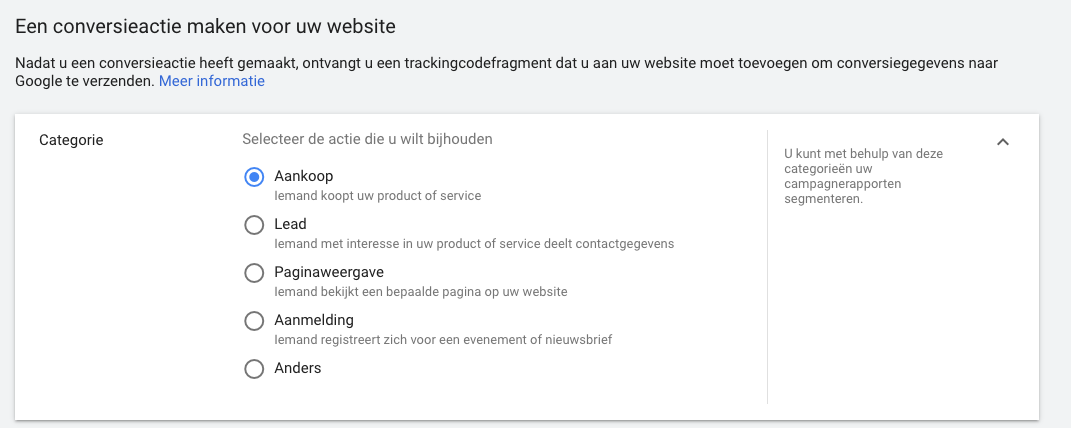Click the description about sharing contactgegevens
The height and width of the screenshot is (428, 1071).
point(474,243)
